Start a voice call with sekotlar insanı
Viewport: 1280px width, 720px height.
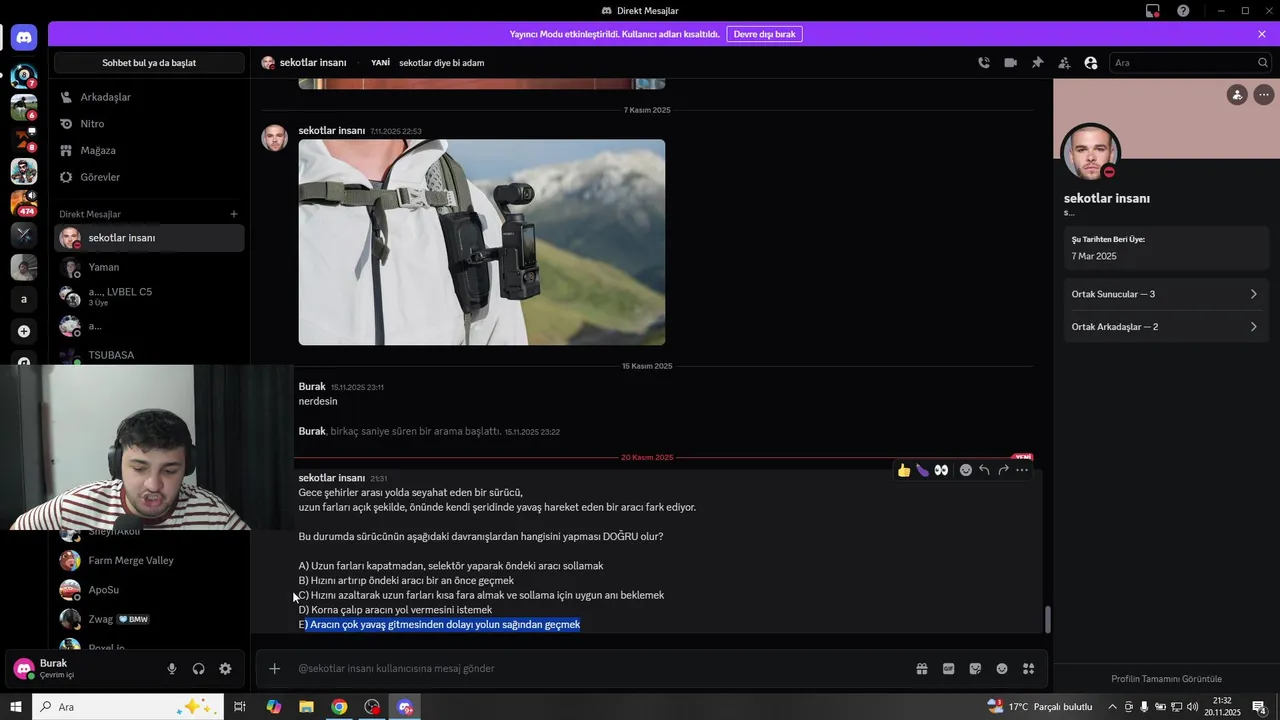(984, 62)
